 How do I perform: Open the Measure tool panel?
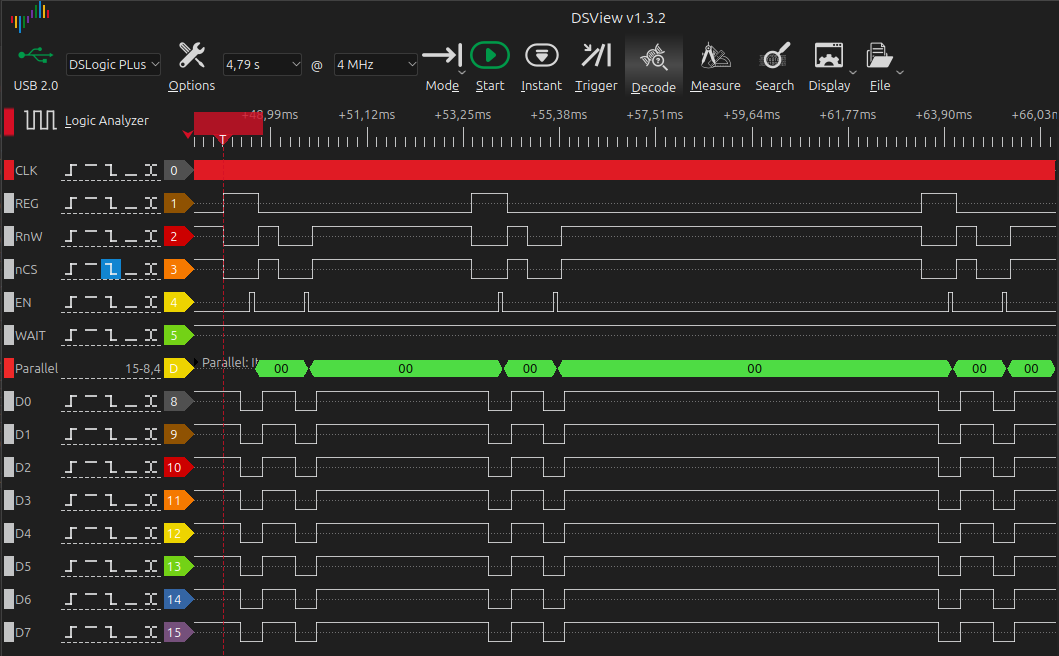click(x=715, y=56)
